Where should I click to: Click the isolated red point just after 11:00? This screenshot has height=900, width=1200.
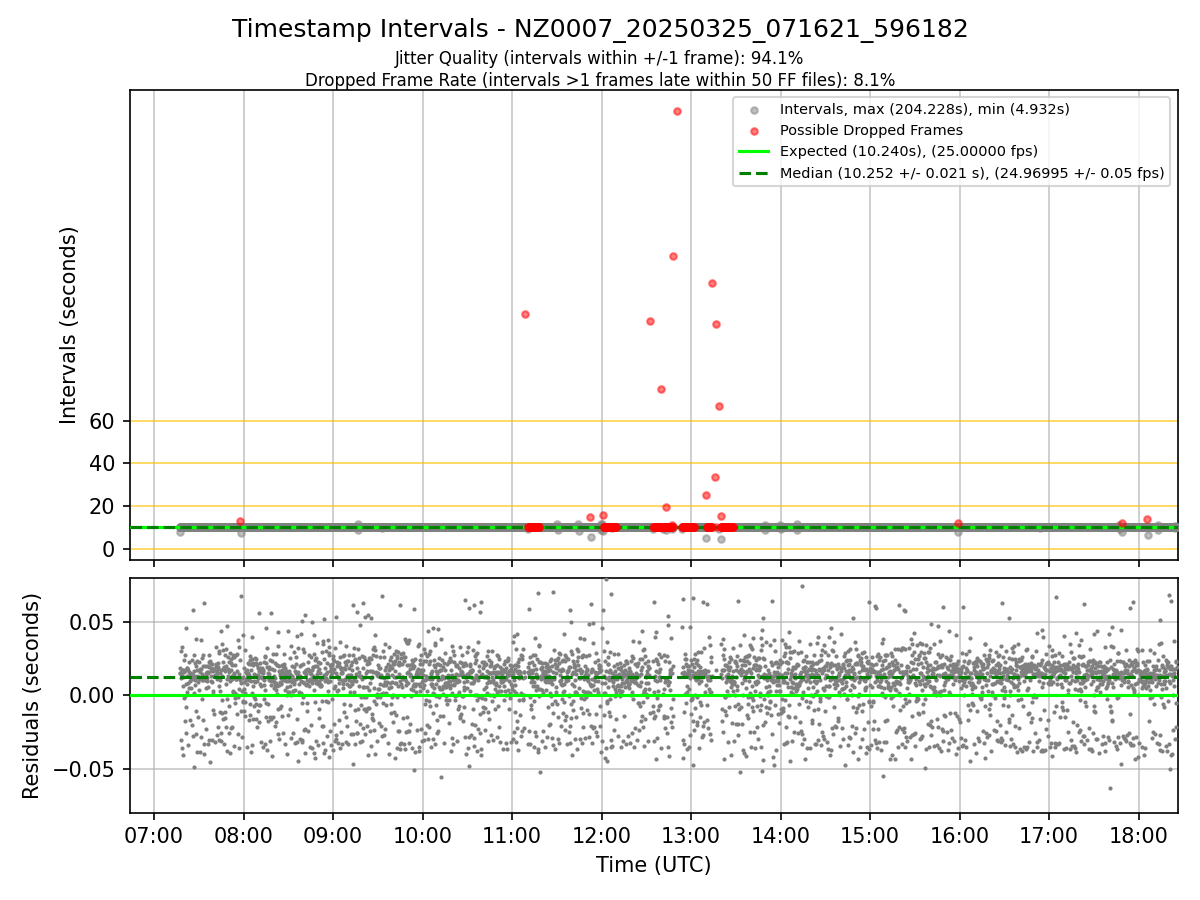(525, 314)
